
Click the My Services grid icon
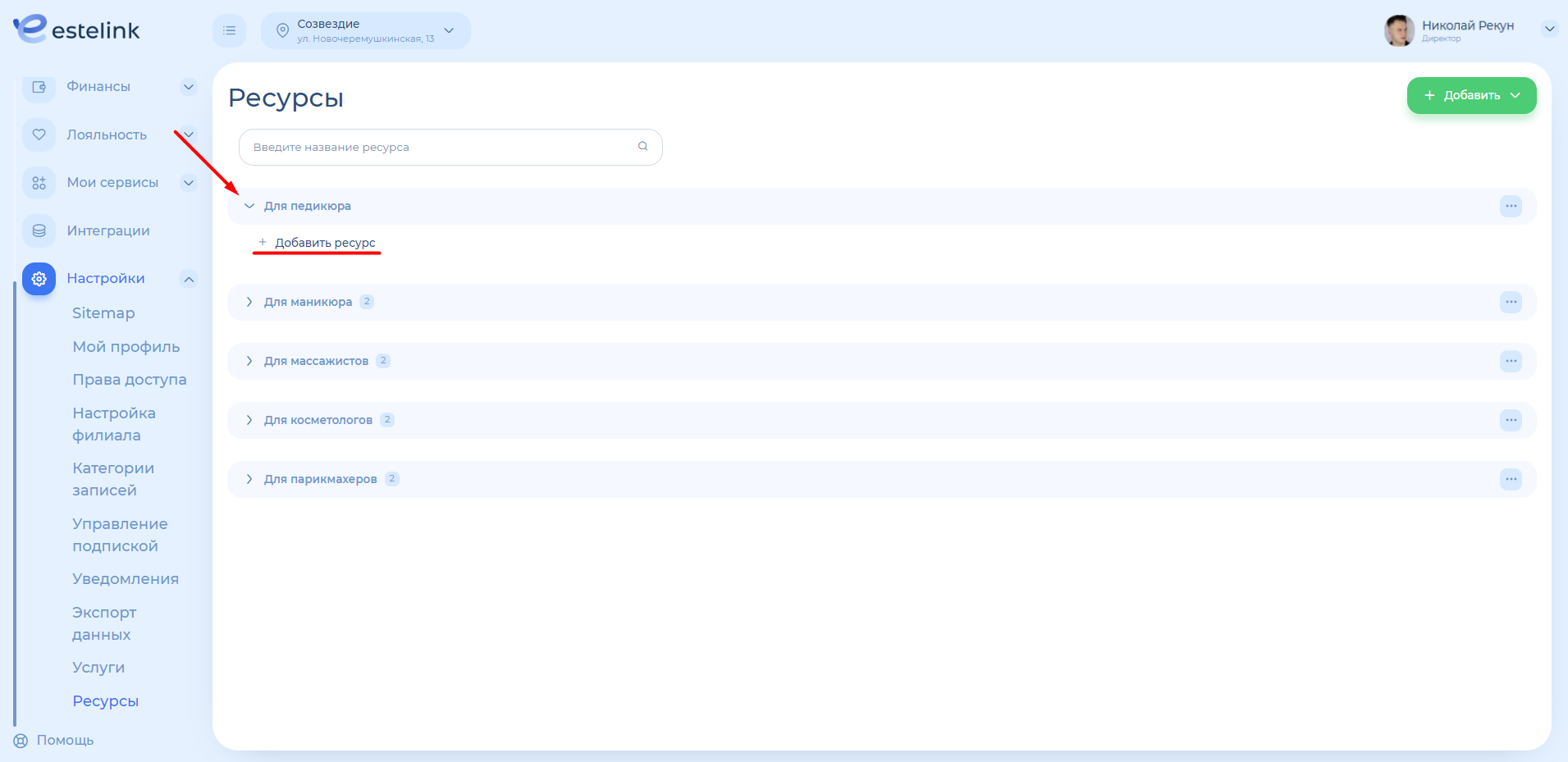(x=39, y=183)
